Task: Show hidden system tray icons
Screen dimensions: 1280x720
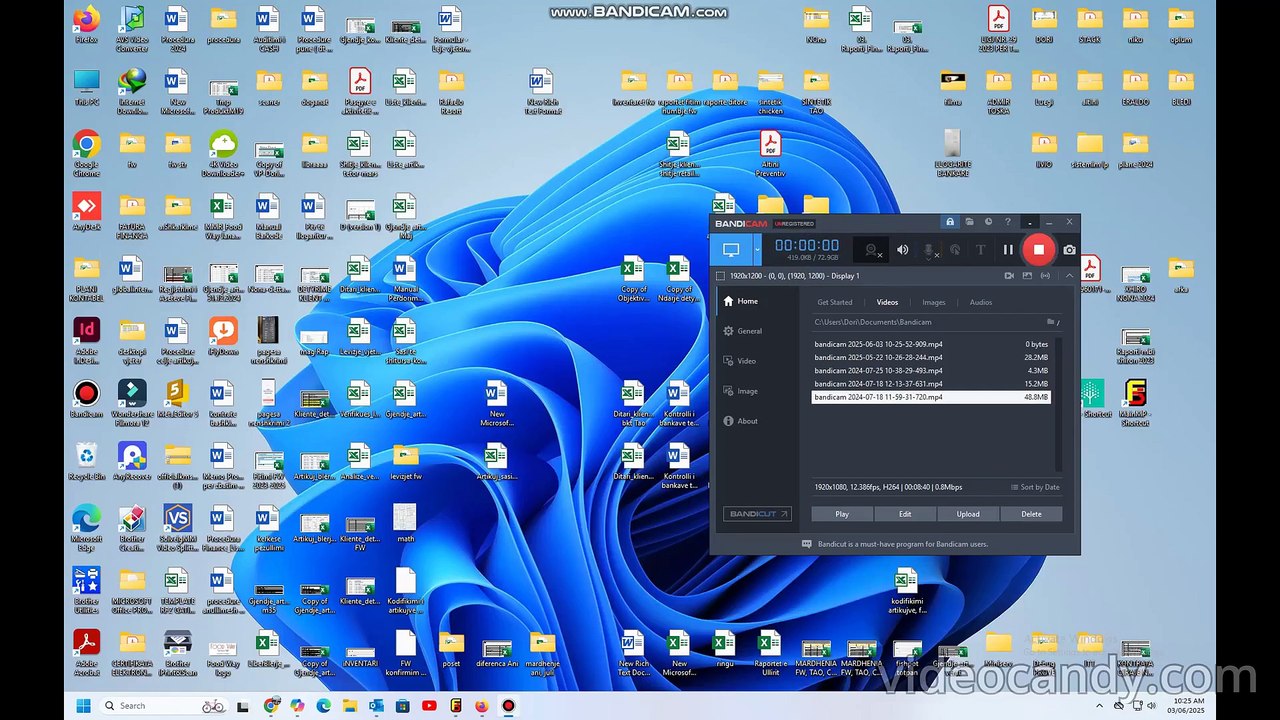Action: [x=1098, y=705]
